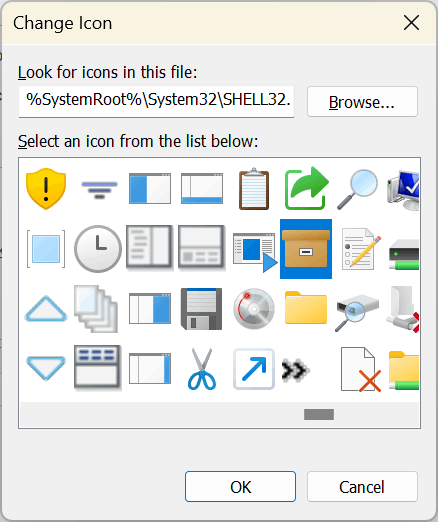
Task: Select the table grid header window icon
Action: (x=97, y=367)
